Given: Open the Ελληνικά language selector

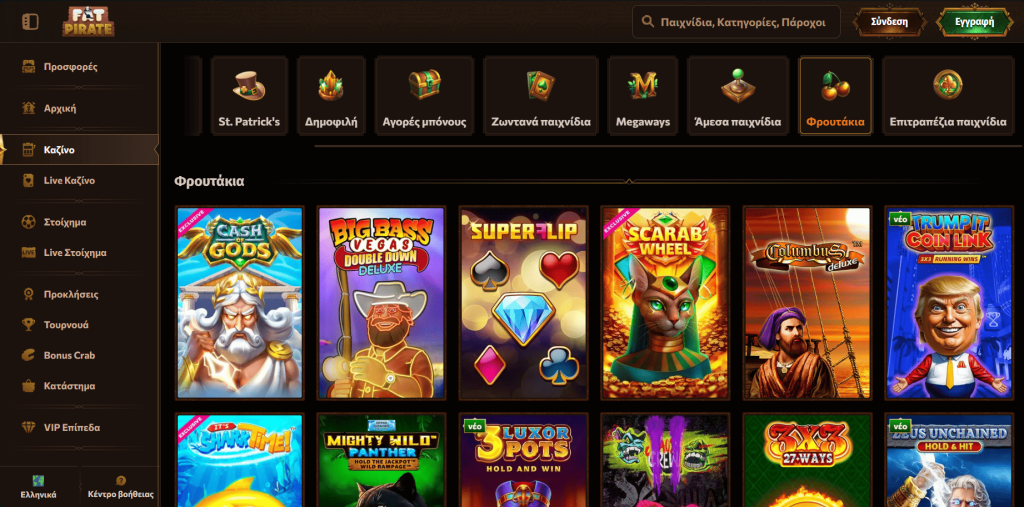Looking at the screenshot, I should tap(39, 487).
